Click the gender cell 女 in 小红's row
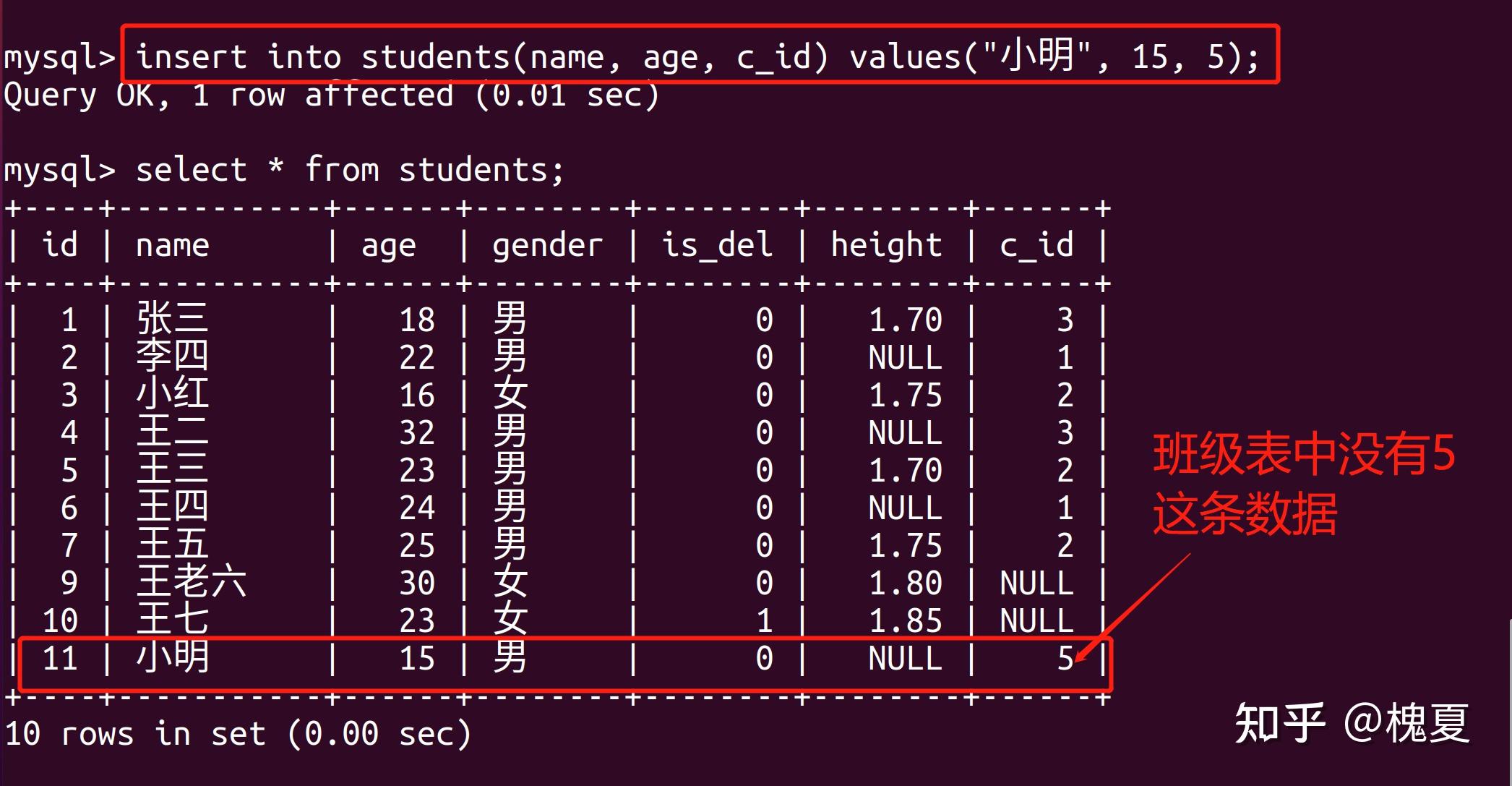 510,394
